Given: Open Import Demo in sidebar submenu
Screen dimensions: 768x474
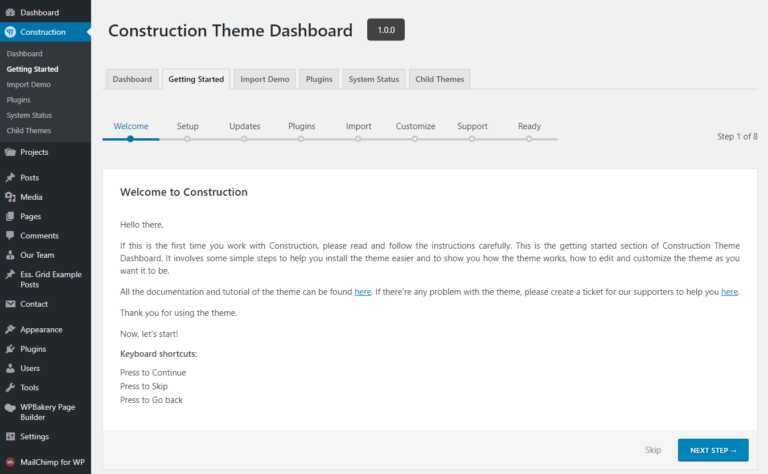Looking at the screenshot, I should [x=28, y=84].
